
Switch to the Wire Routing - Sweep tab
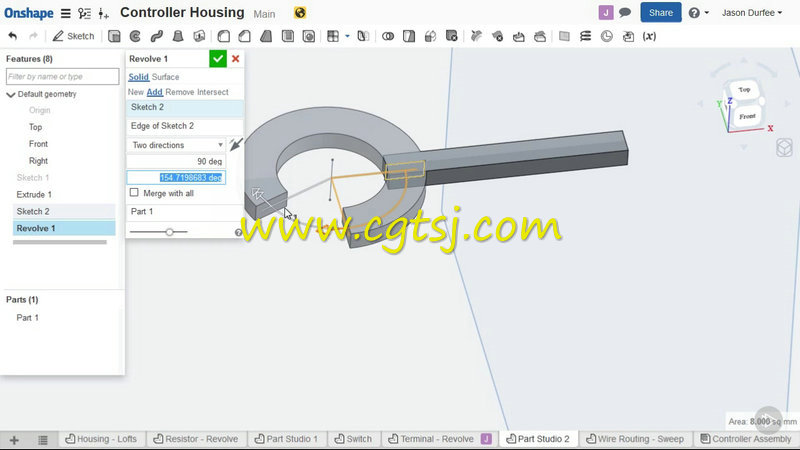(635, 439)
